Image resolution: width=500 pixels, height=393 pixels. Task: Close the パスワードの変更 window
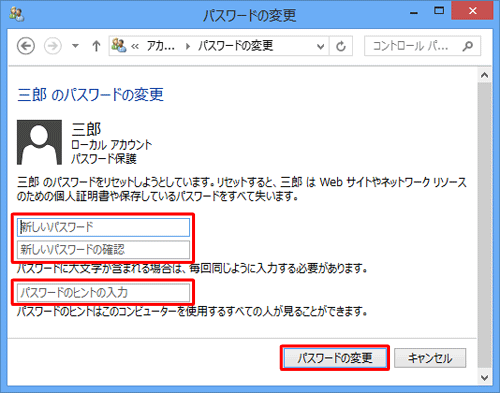pyautogui.click(x=472, y=11)
